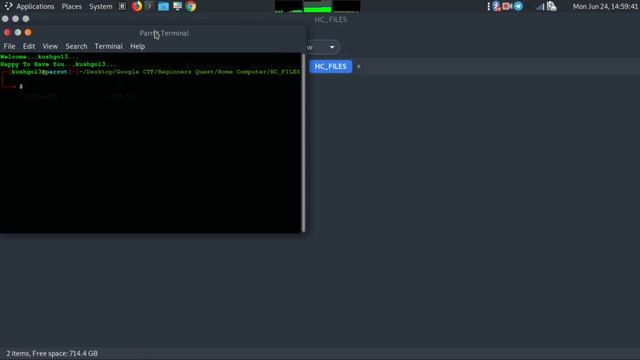640x360 pixels.
Task: Launch Google Chrome from the top panel
Action: [x=191, y=6]
